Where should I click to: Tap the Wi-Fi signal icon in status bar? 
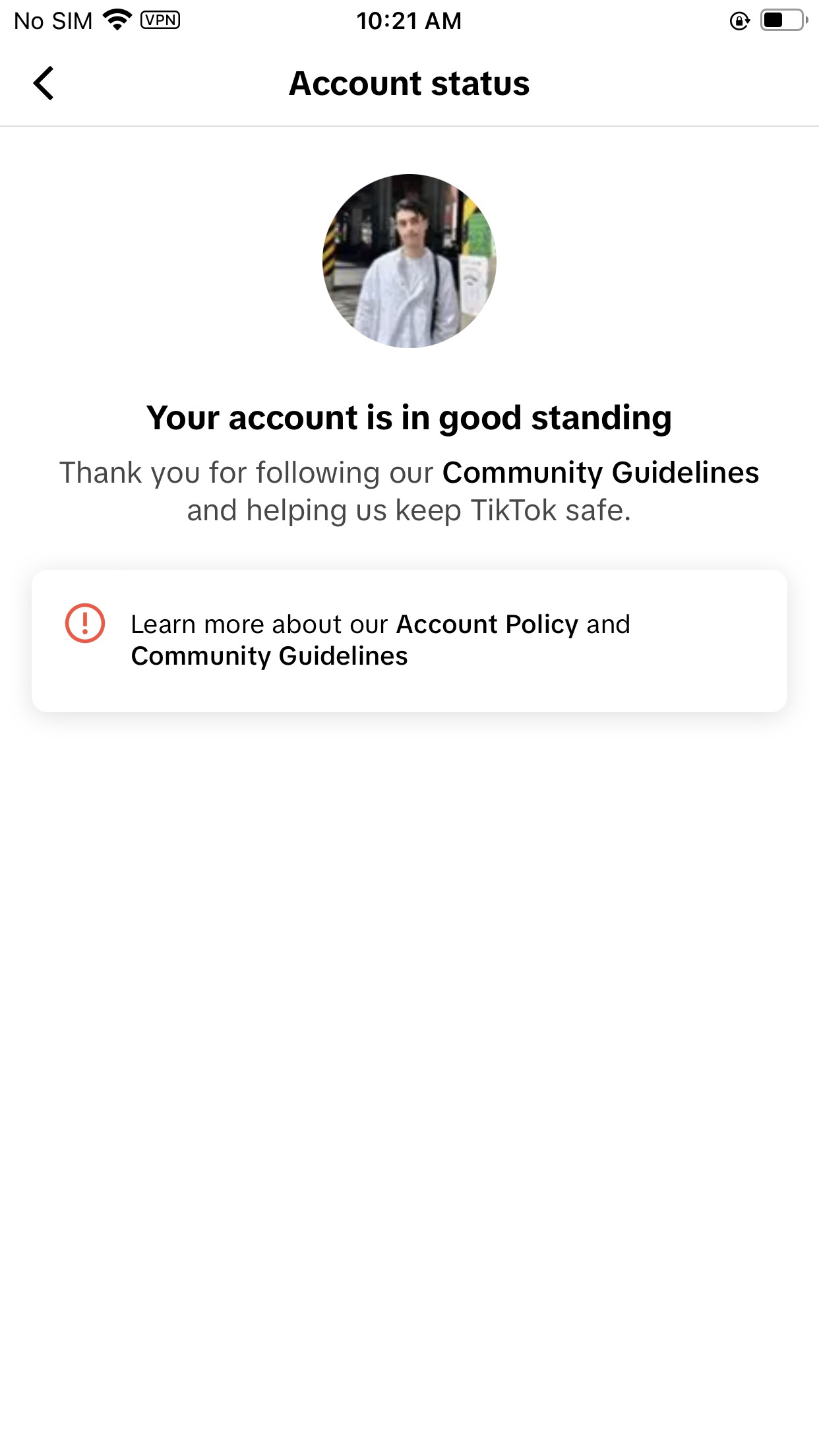118,20
